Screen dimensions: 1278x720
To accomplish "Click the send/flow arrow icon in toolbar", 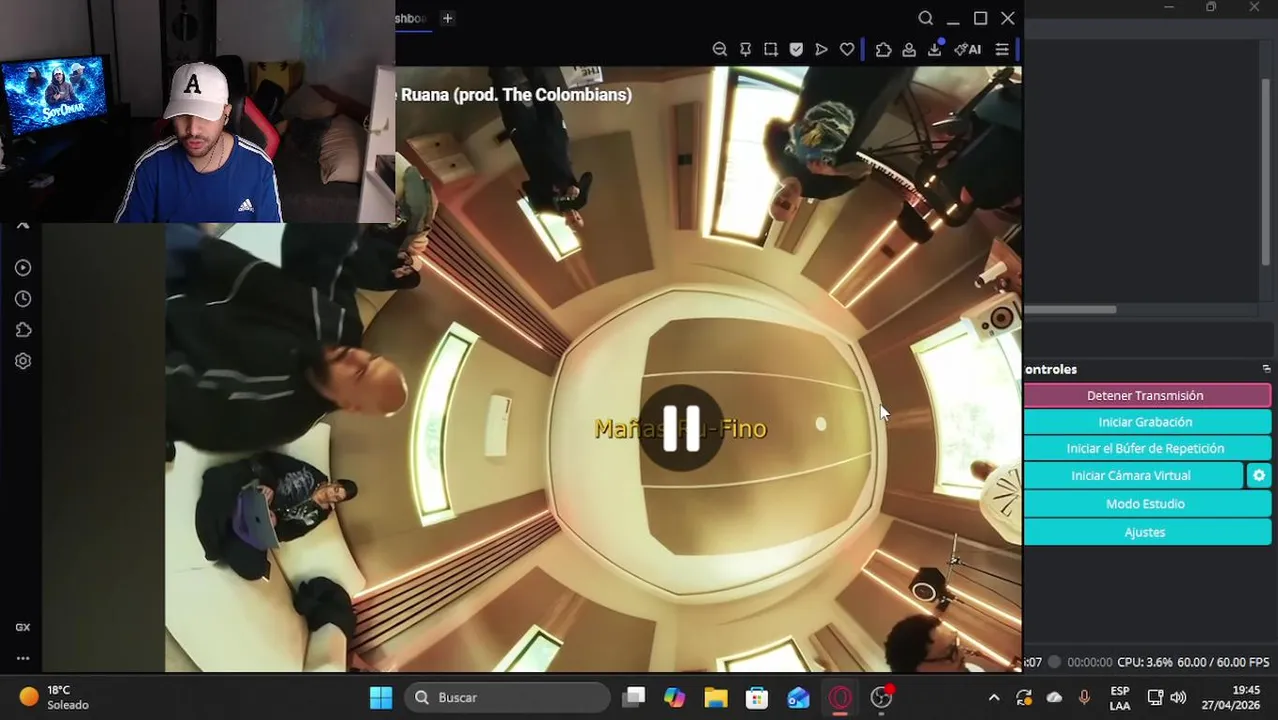I will [x=821, y=49].
